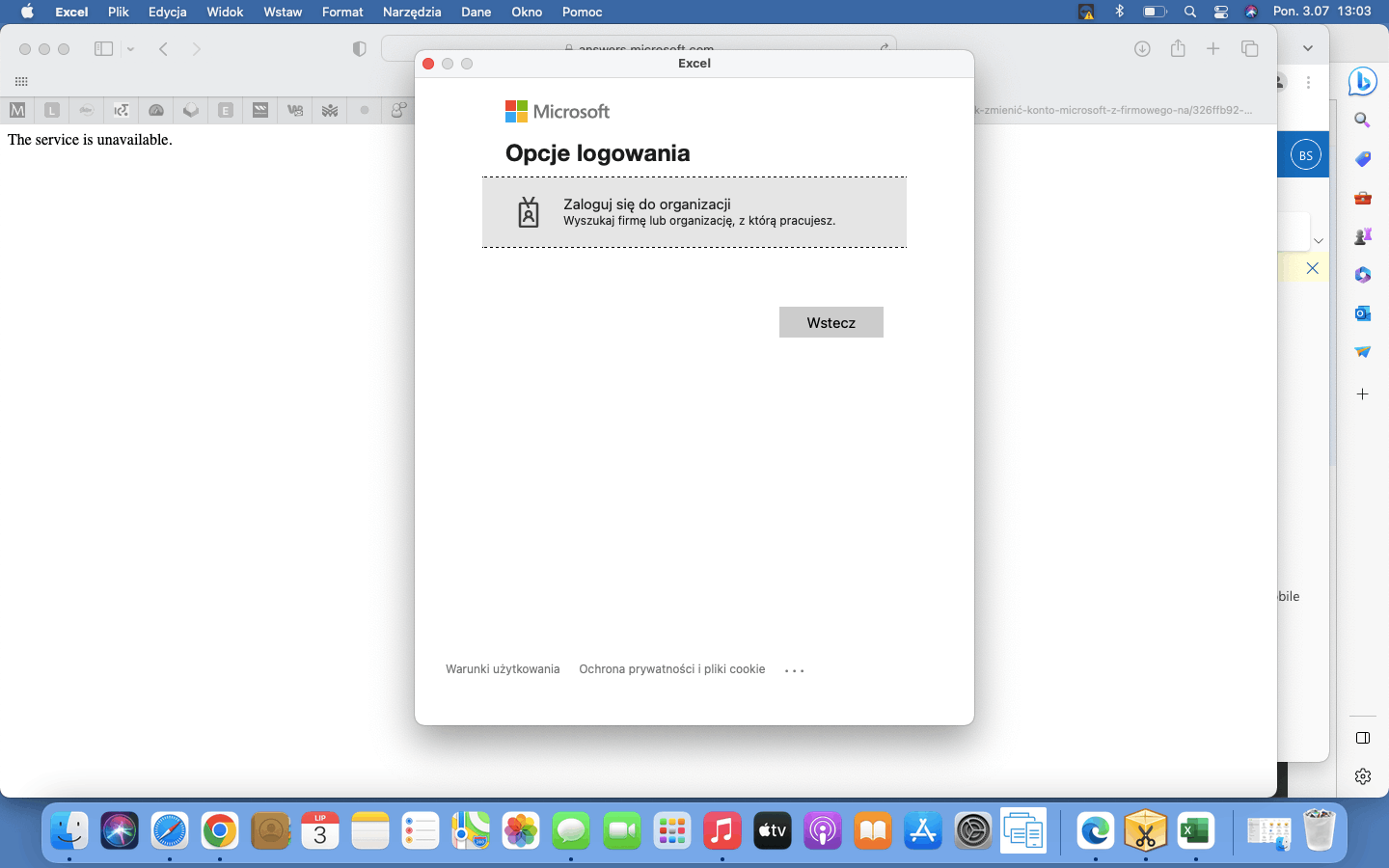Show Safari downloads
This screenshot has height=868, width=1389.
click(1142, 49)
